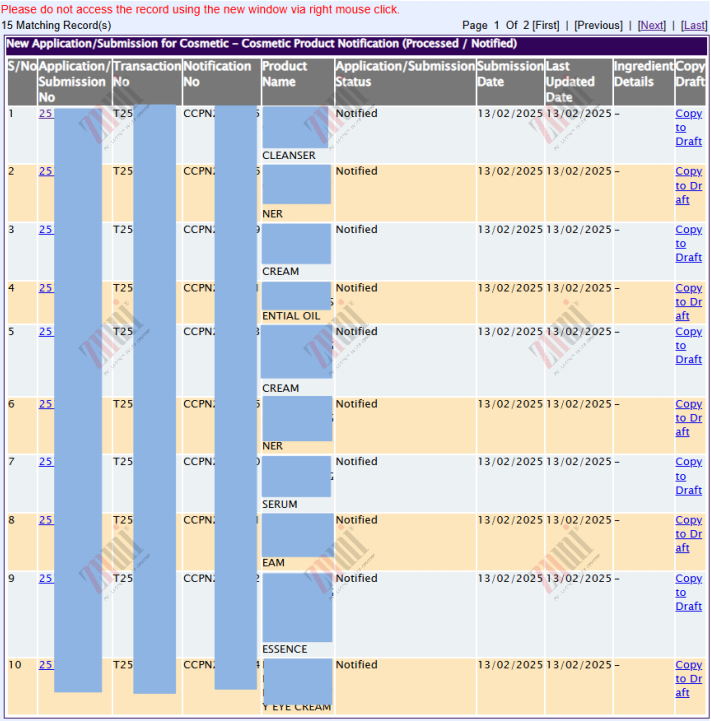
Task: Open submission number link in row 10
Action: pos(46,665)
